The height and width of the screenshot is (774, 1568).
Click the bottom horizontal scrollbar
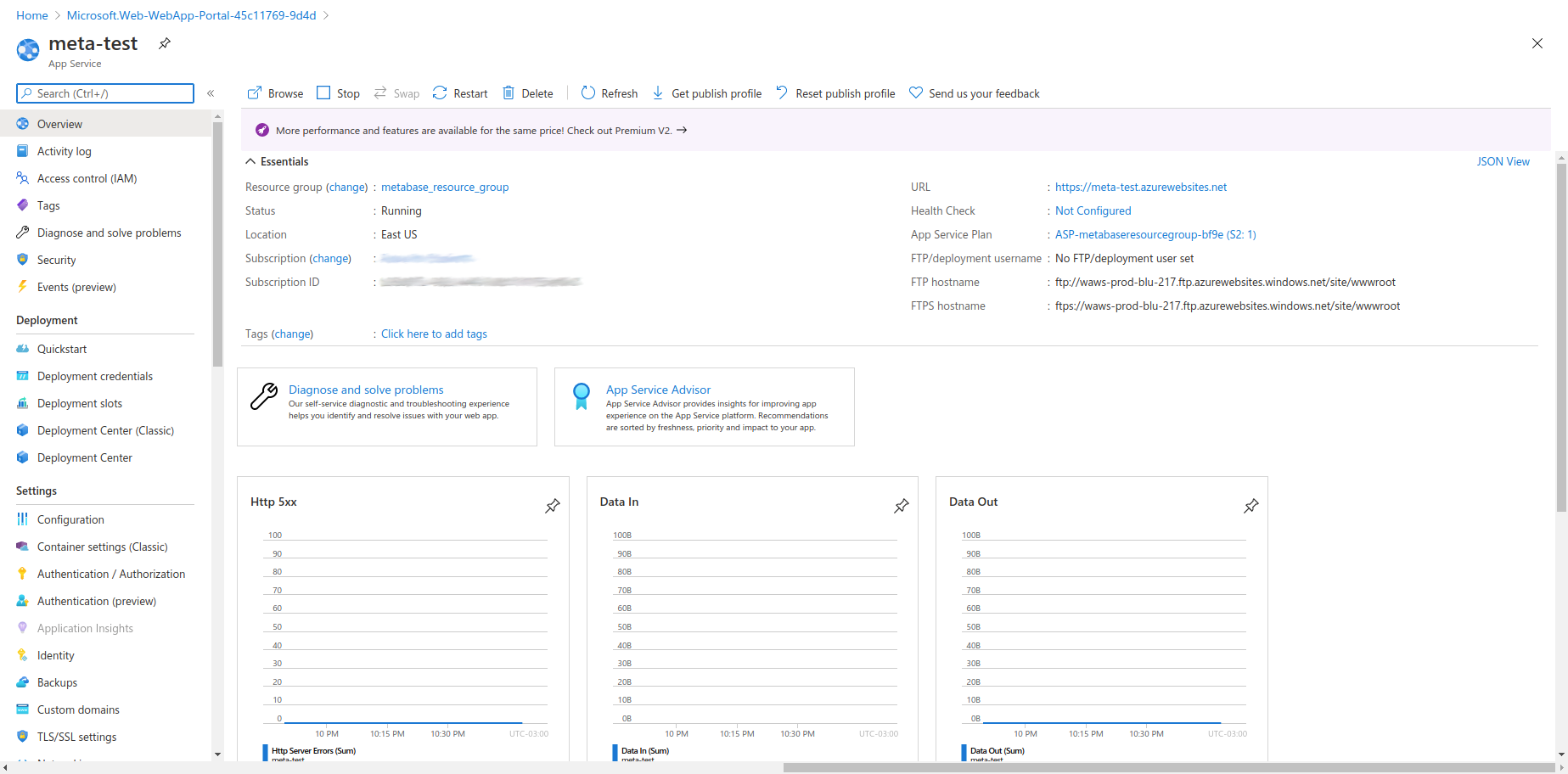point(1167,767)
